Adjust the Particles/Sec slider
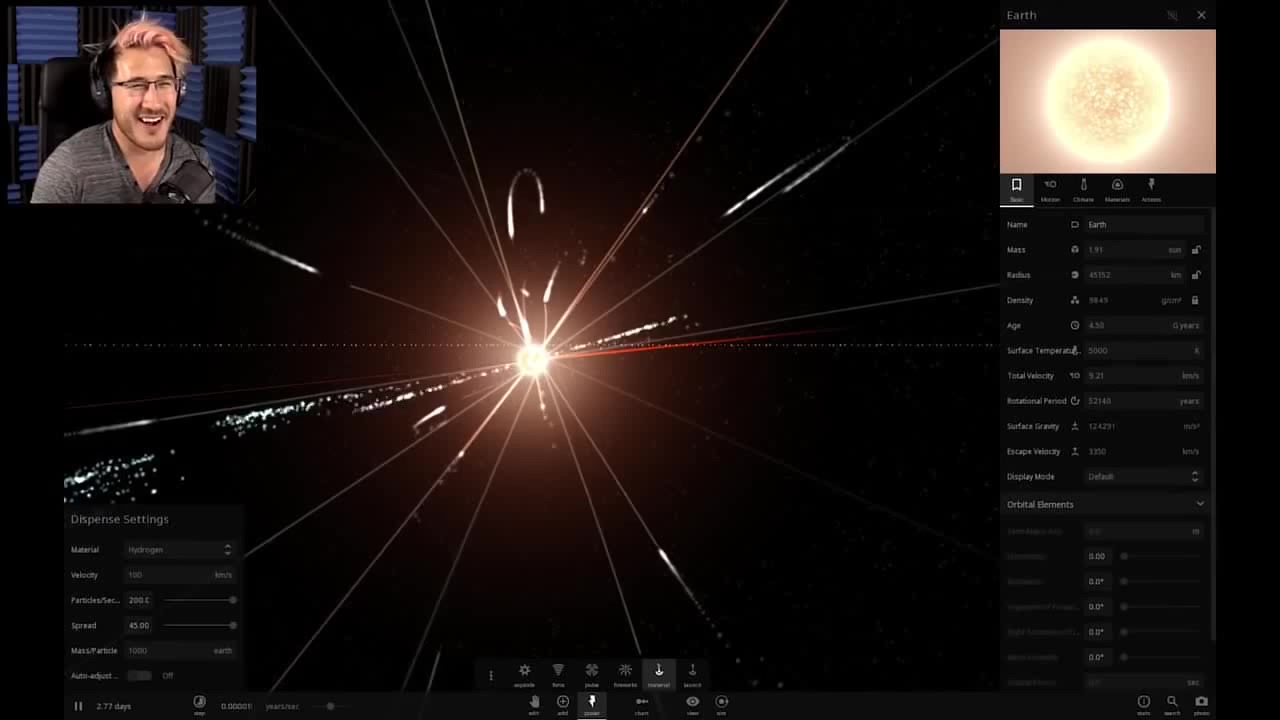Viewport: 1280px width, 720px height. click(x=200, y=600)
